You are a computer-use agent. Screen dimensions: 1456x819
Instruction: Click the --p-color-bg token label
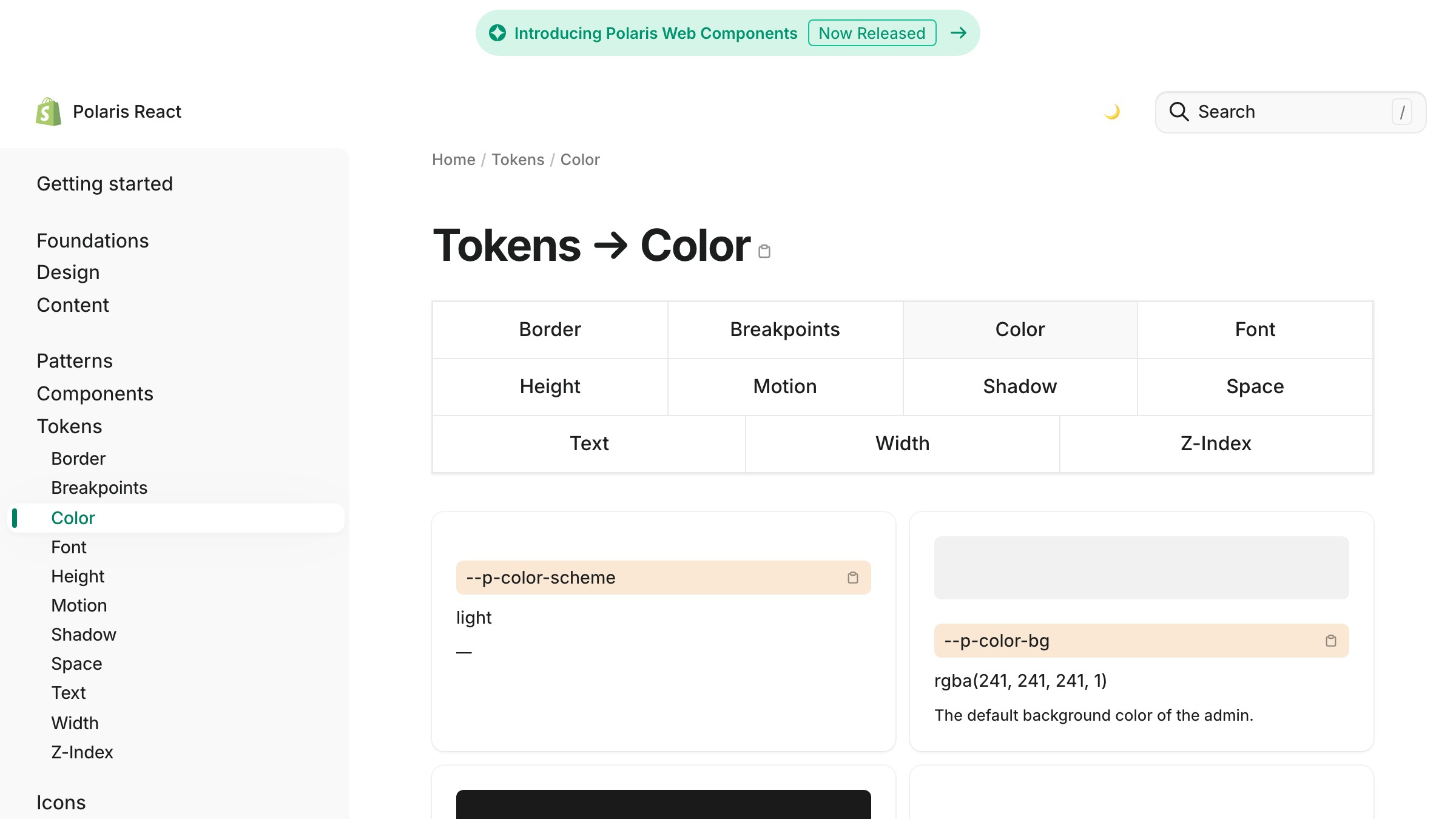click(997, 641)
